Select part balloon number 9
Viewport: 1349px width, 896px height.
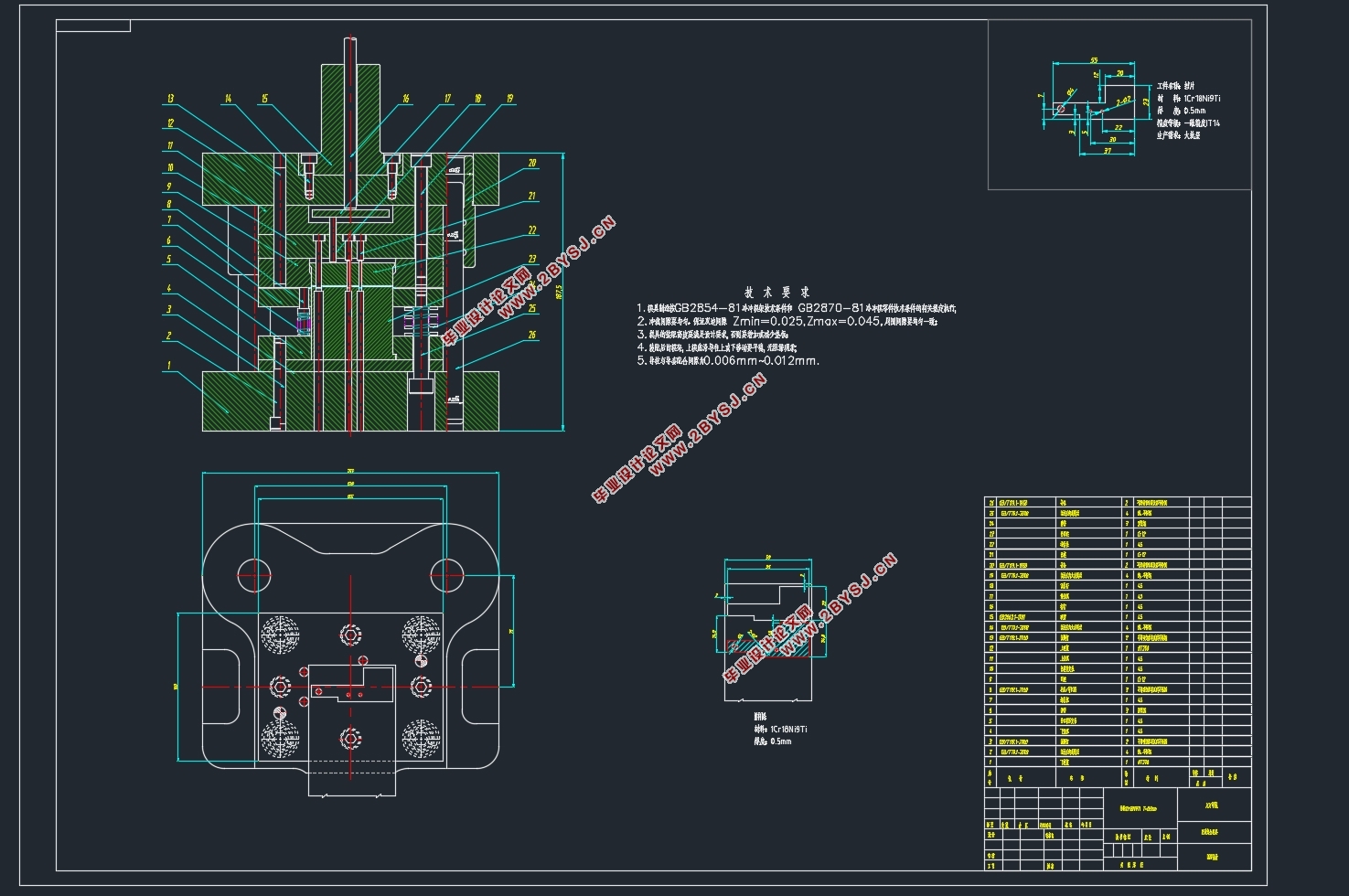pyautogui.click(x=168, y=186)
